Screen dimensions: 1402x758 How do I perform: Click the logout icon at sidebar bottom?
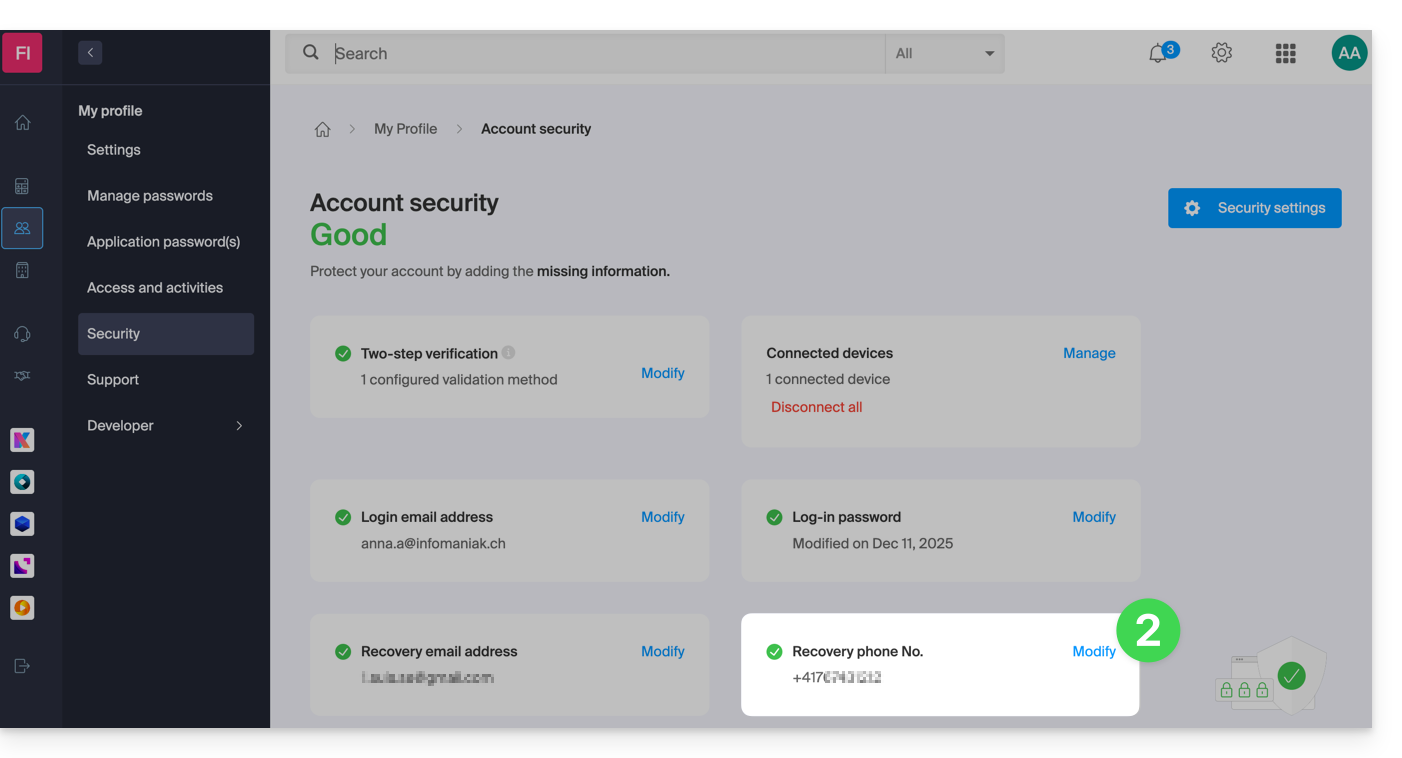click(x=22, y=666)
